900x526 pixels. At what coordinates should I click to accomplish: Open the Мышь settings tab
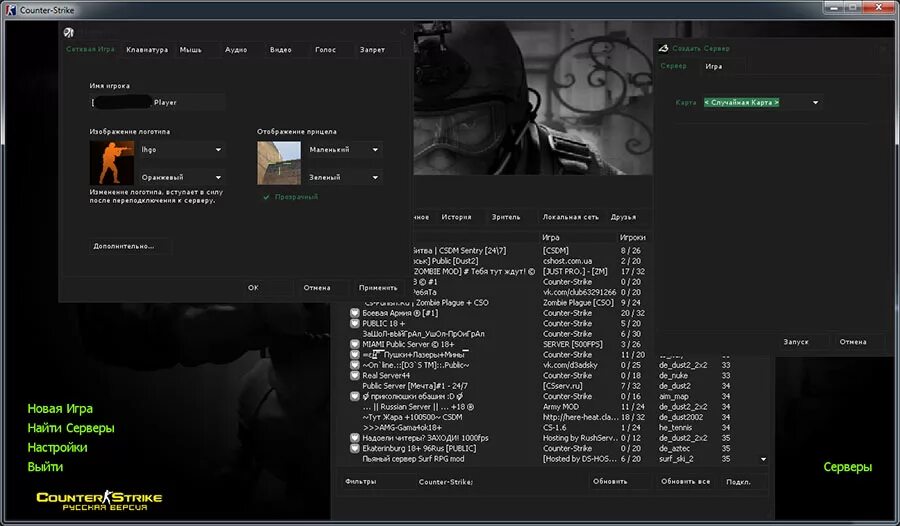click(191, 50)
